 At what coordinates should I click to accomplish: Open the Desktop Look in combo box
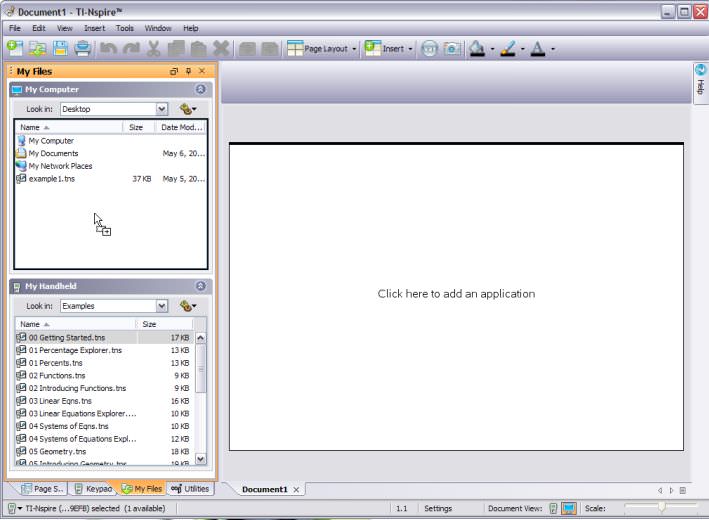[x=114, y=109]
